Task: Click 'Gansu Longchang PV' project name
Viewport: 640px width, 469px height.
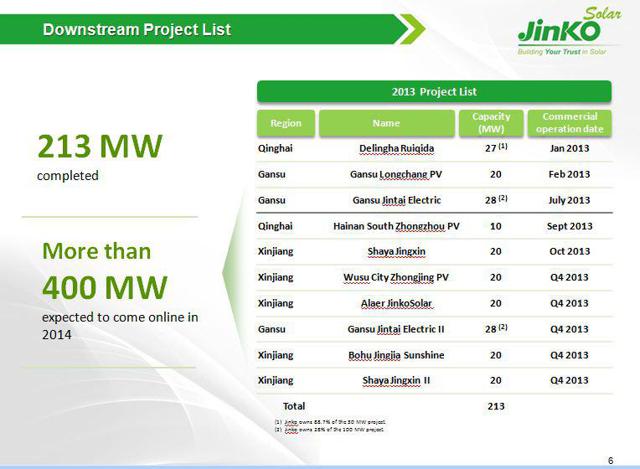Action: pyautogui.click(x=396, y=174)
